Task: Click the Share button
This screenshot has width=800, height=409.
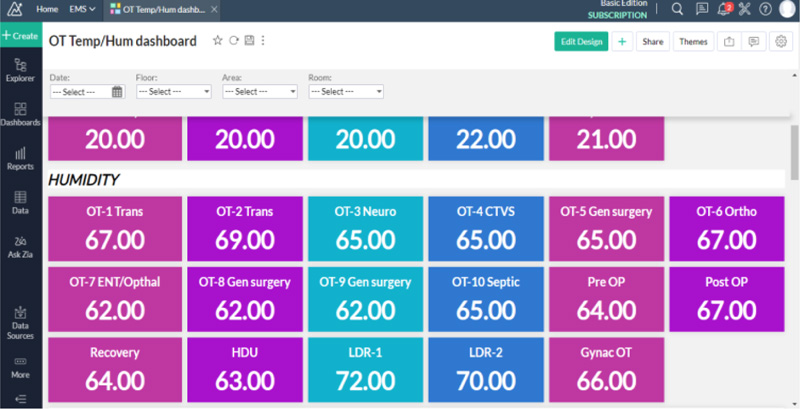Action: (x=652, y=41)
